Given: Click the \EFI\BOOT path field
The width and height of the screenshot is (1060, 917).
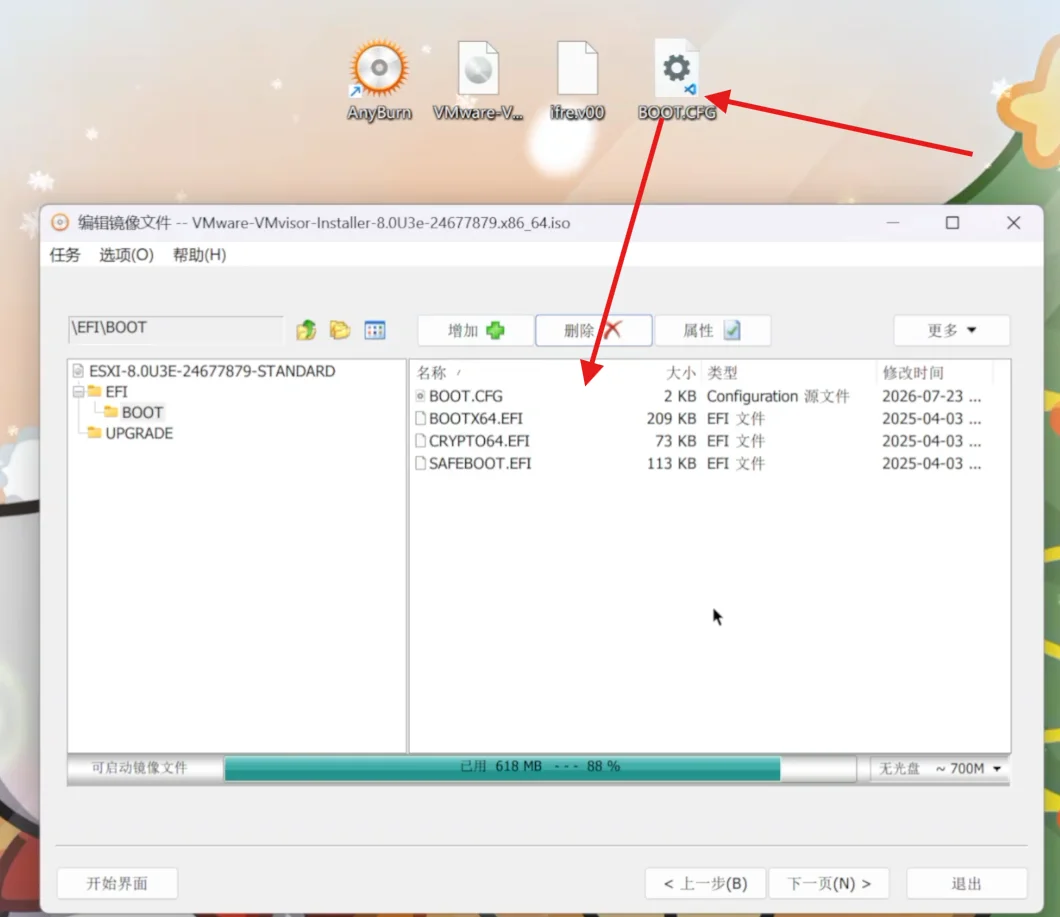Looking at the screenshot, I should click(x=176, y=329).
